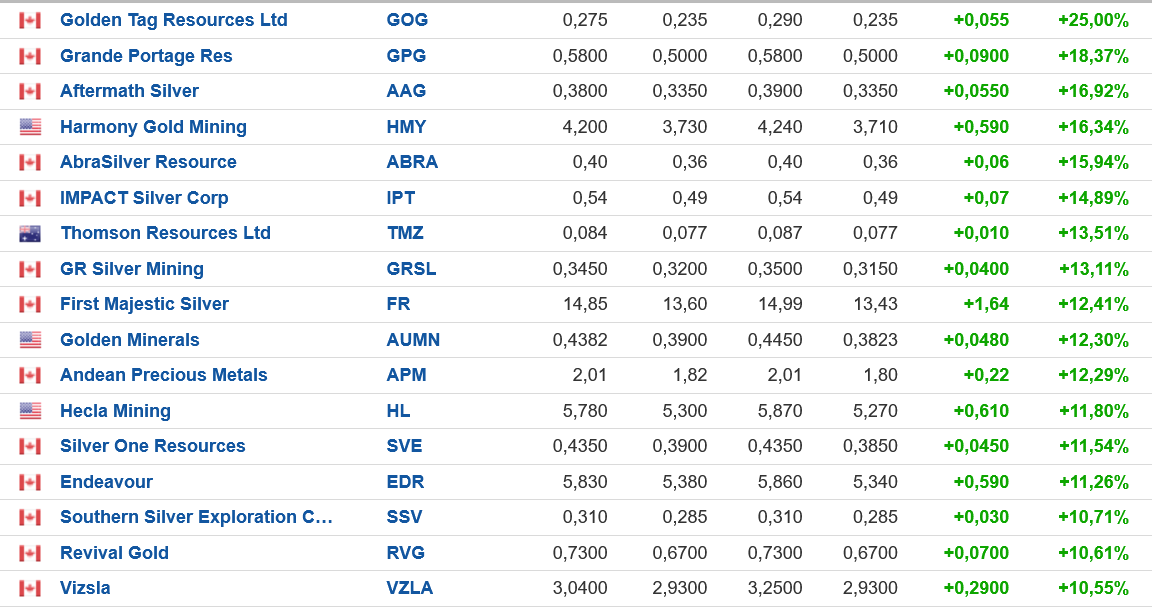Screen dimensions: 1152x607
Task: Click the Australia flag beside Thomson Resources
Action: coord(30,233)
